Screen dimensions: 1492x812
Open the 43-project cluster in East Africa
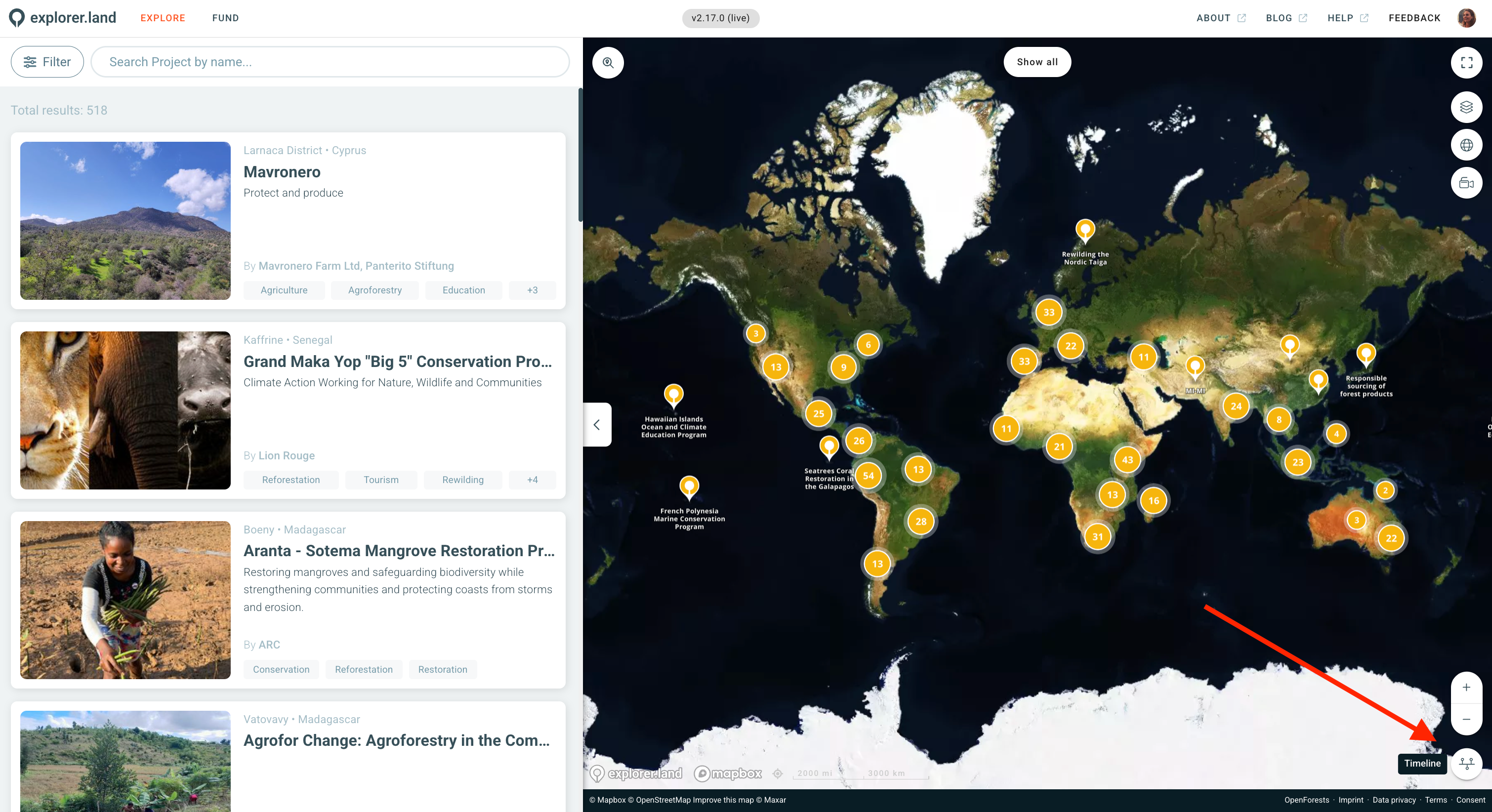pos(1127,460)
